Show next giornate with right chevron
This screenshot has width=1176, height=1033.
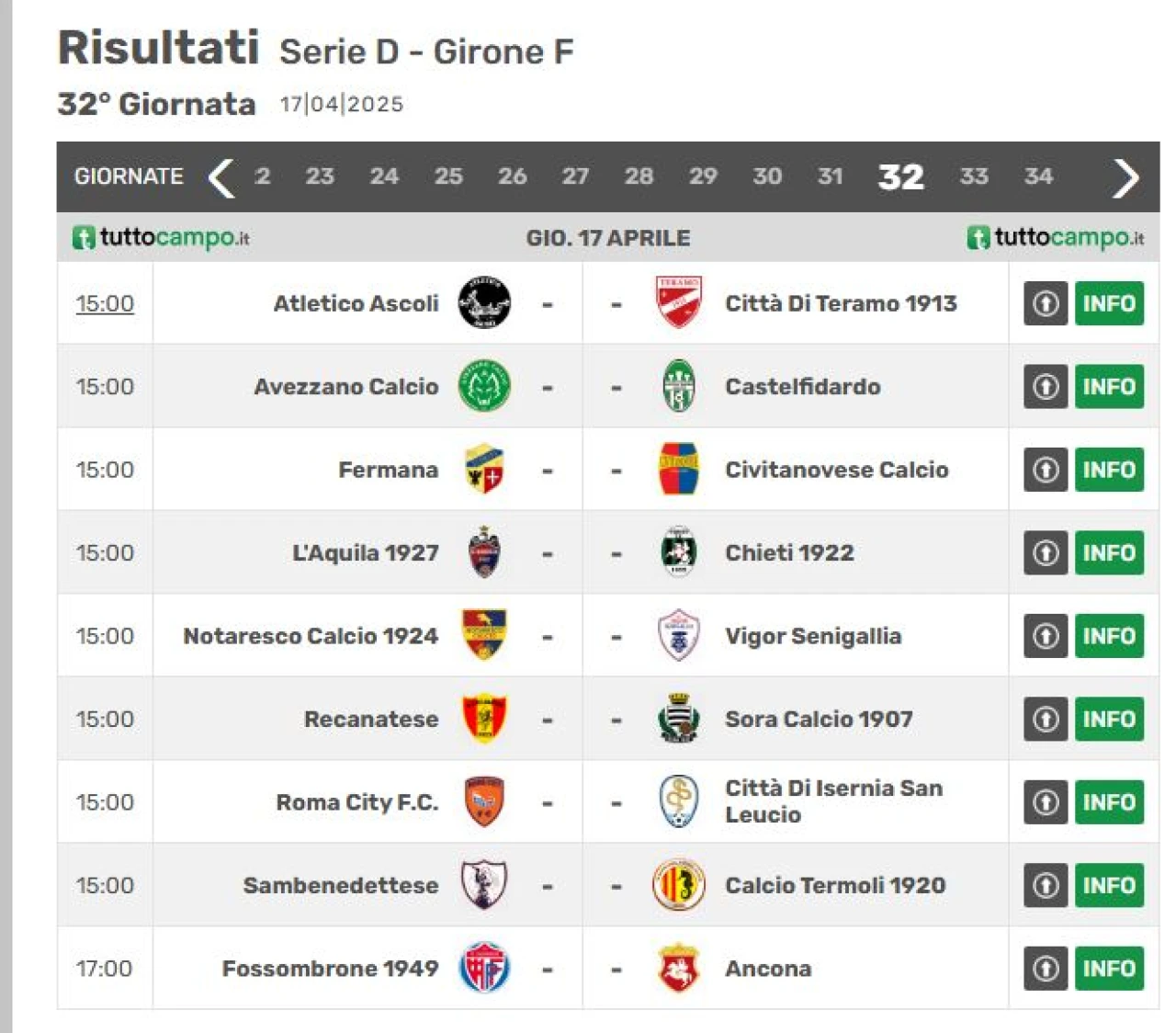tap(1125, 177)
